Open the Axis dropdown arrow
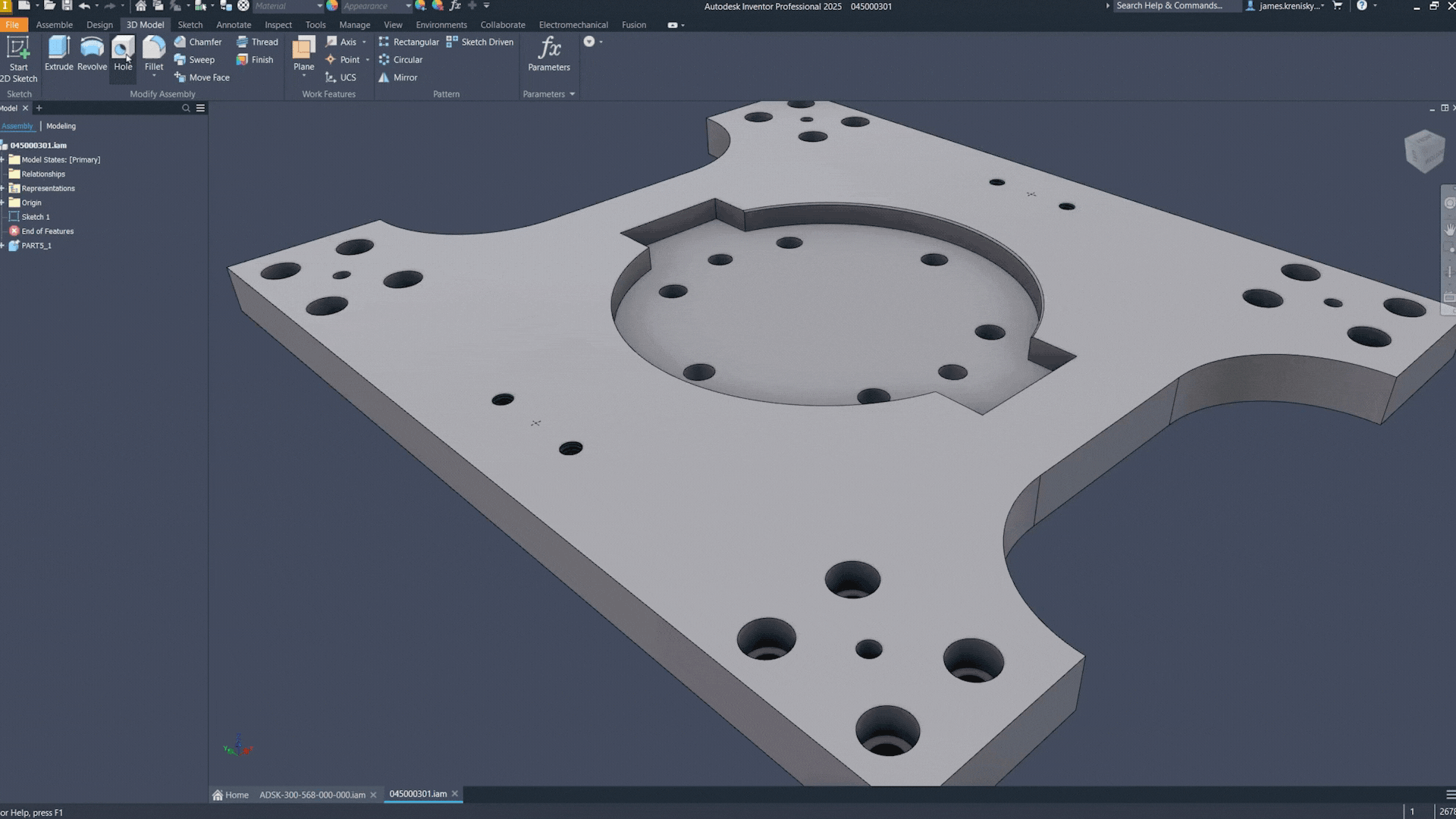 click(x=364, y=42)
